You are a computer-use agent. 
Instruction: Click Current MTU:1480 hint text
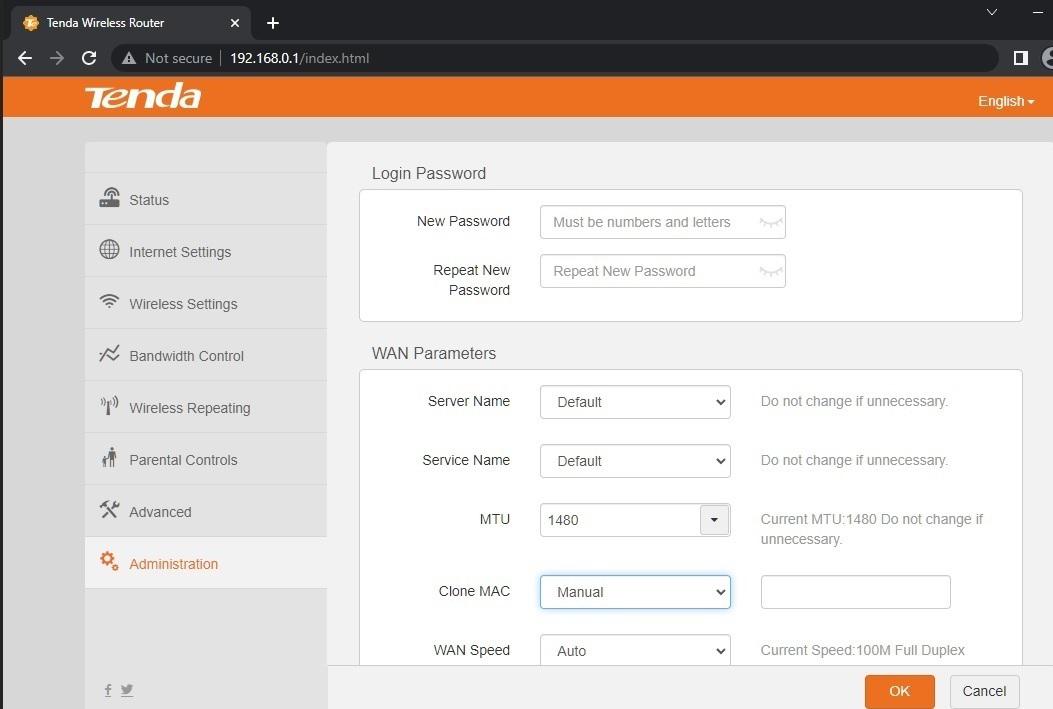pos(871,529)
